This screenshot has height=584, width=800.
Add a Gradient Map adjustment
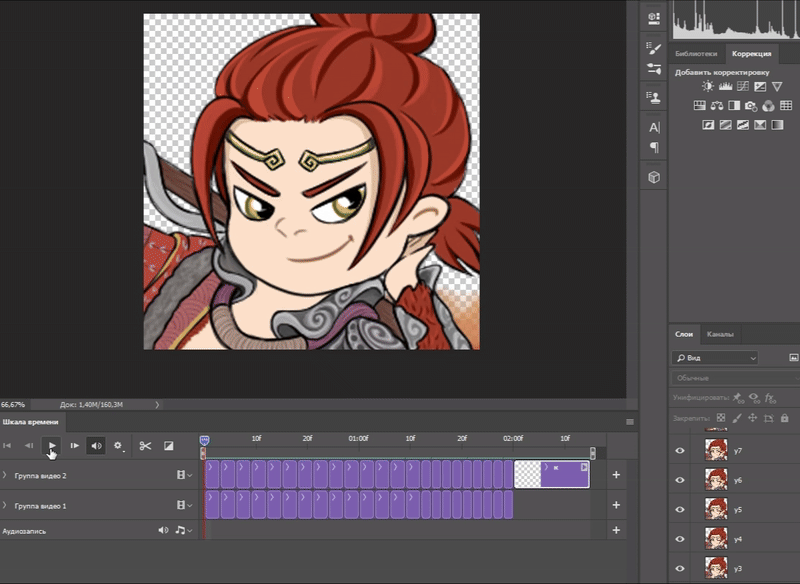coord(777,124)
